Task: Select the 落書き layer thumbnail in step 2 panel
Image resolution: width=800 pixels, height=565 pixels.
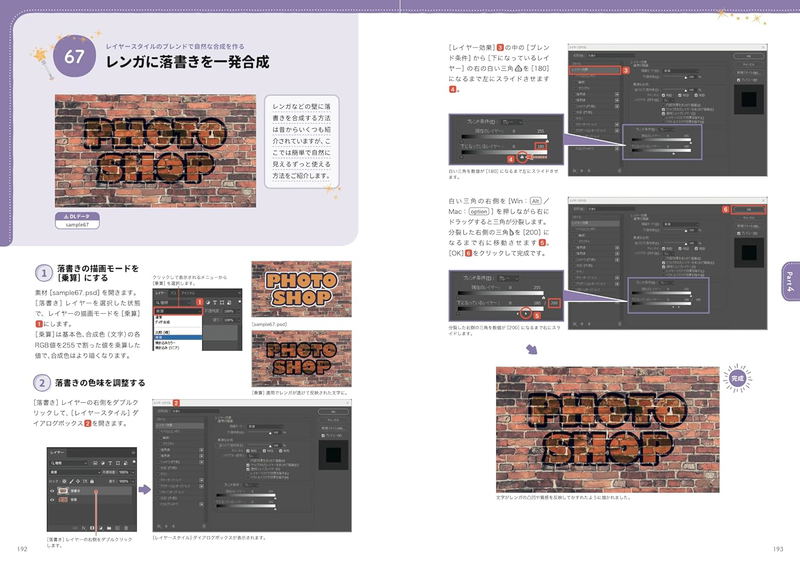Action: coord(63,491)
